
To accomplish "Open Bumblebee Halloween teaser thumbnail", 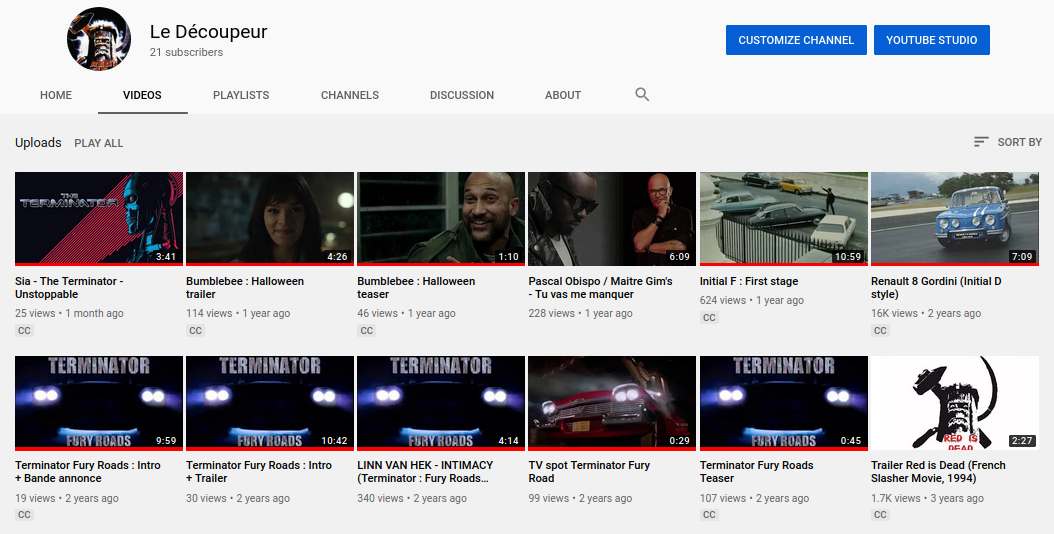I will (441, 219).
